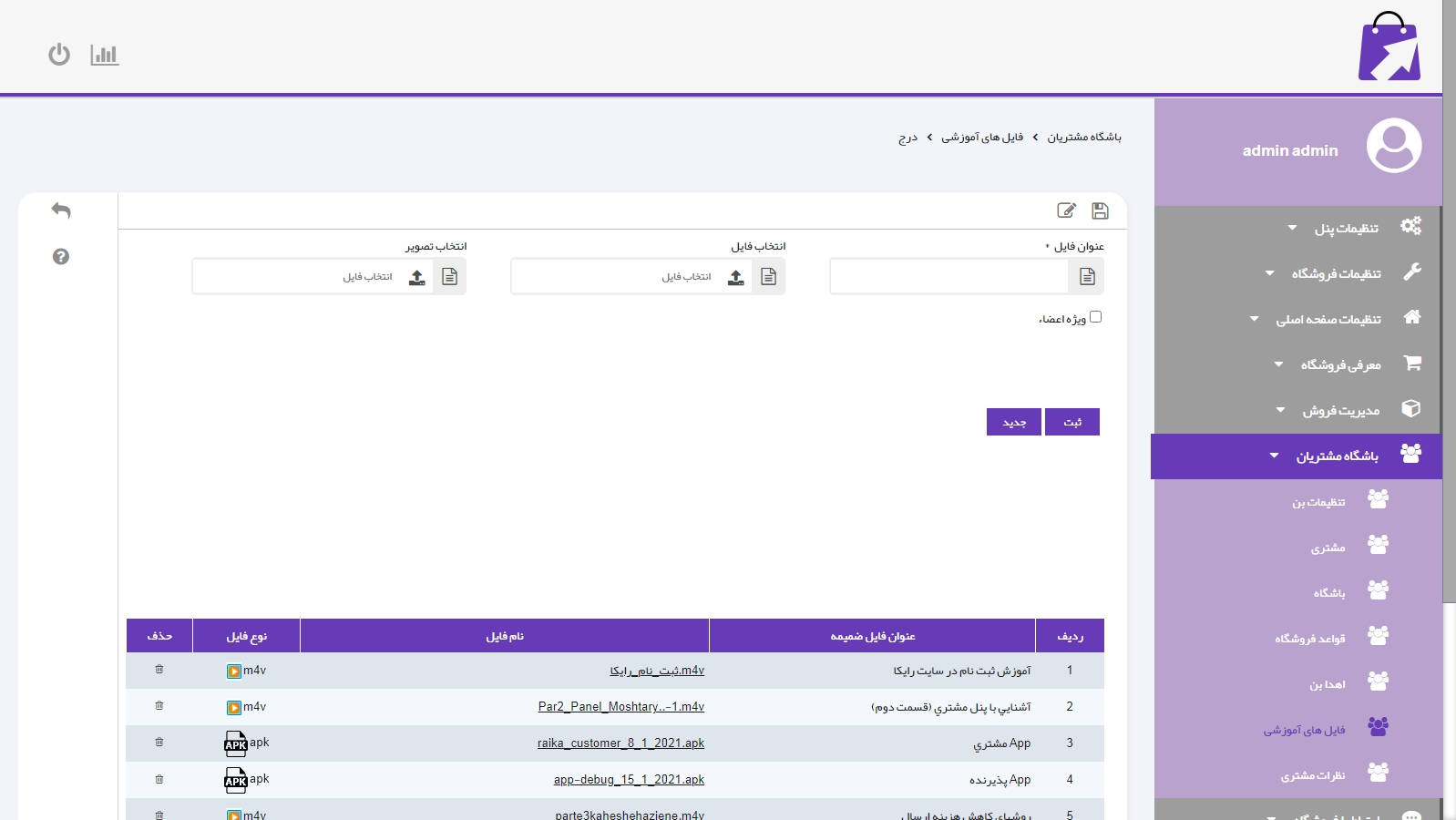Click the admin admin username text
Image resolution: width=1456 pixels, height=820 pixels.
point(1290,150)
